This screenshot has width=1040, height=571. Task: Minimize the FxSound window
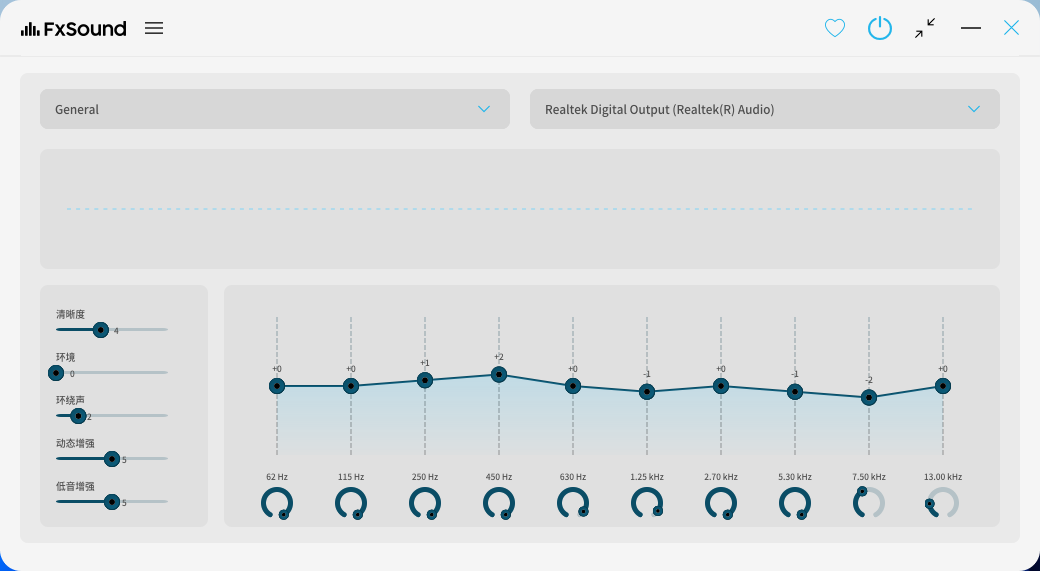(x=970, y=28)
